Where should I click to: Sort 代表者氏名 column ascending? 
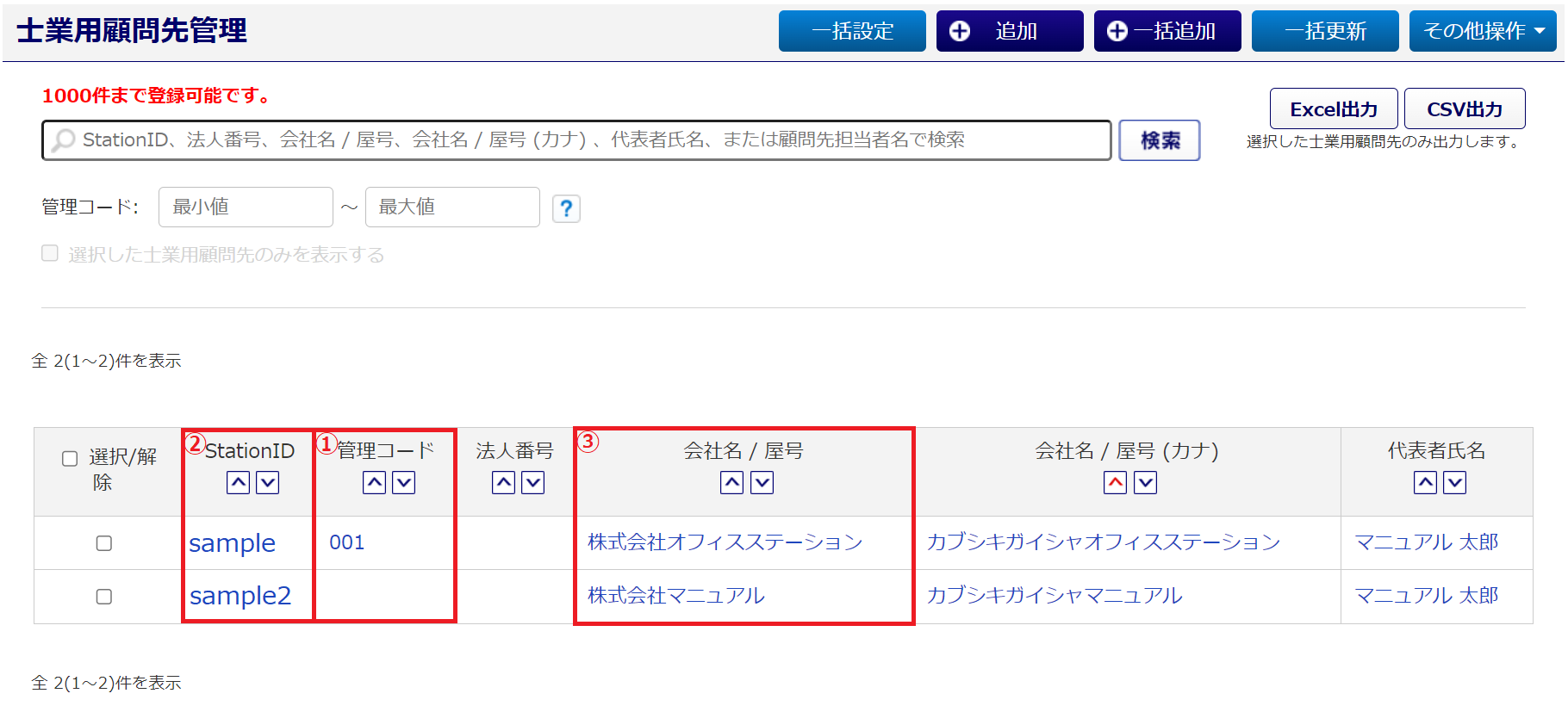1426,483
